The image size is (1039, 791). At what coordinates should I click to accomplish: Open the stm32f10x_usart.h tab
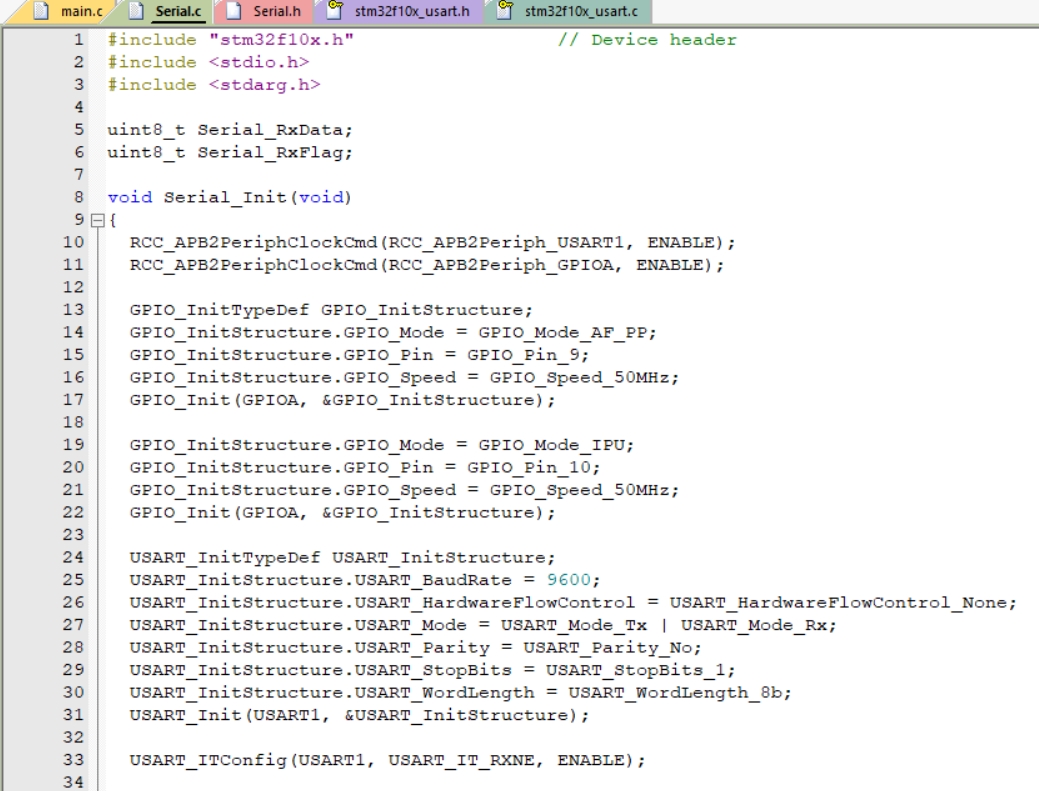click(x=400, y=11)
